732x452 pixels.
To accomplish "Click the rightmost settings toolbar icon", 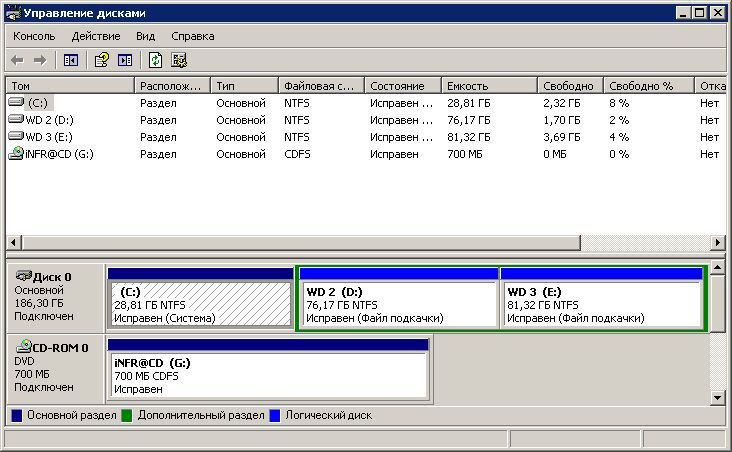I will coord(179,60).
